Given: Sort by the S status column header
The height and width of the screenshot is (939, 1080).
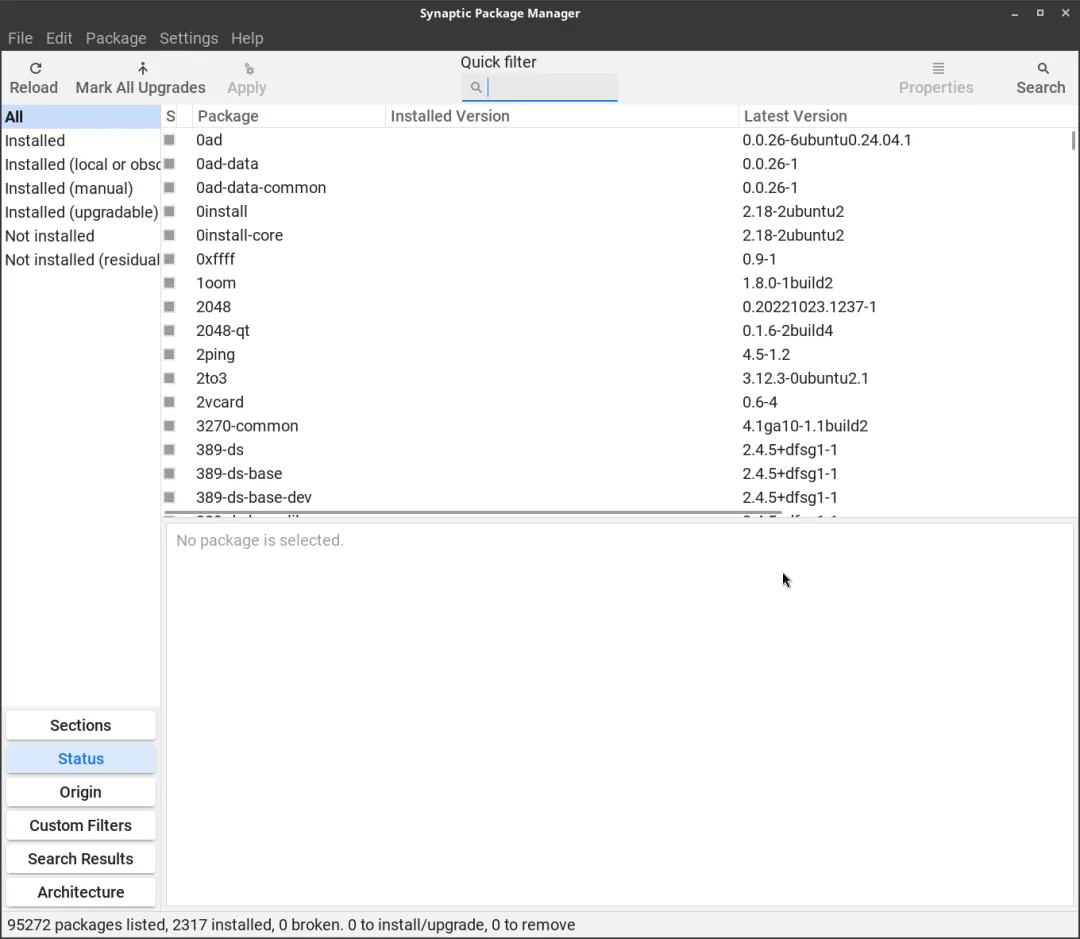Looking at the screenshot, I should click(x=170, y=116).
